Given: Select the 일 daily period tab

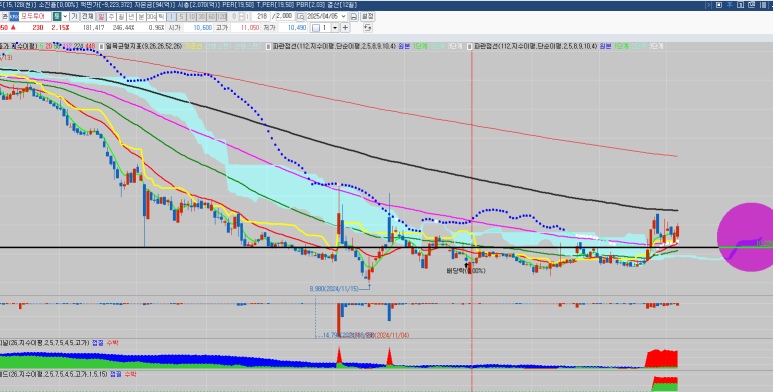Looking at the screenshot, I should (101, 17).
